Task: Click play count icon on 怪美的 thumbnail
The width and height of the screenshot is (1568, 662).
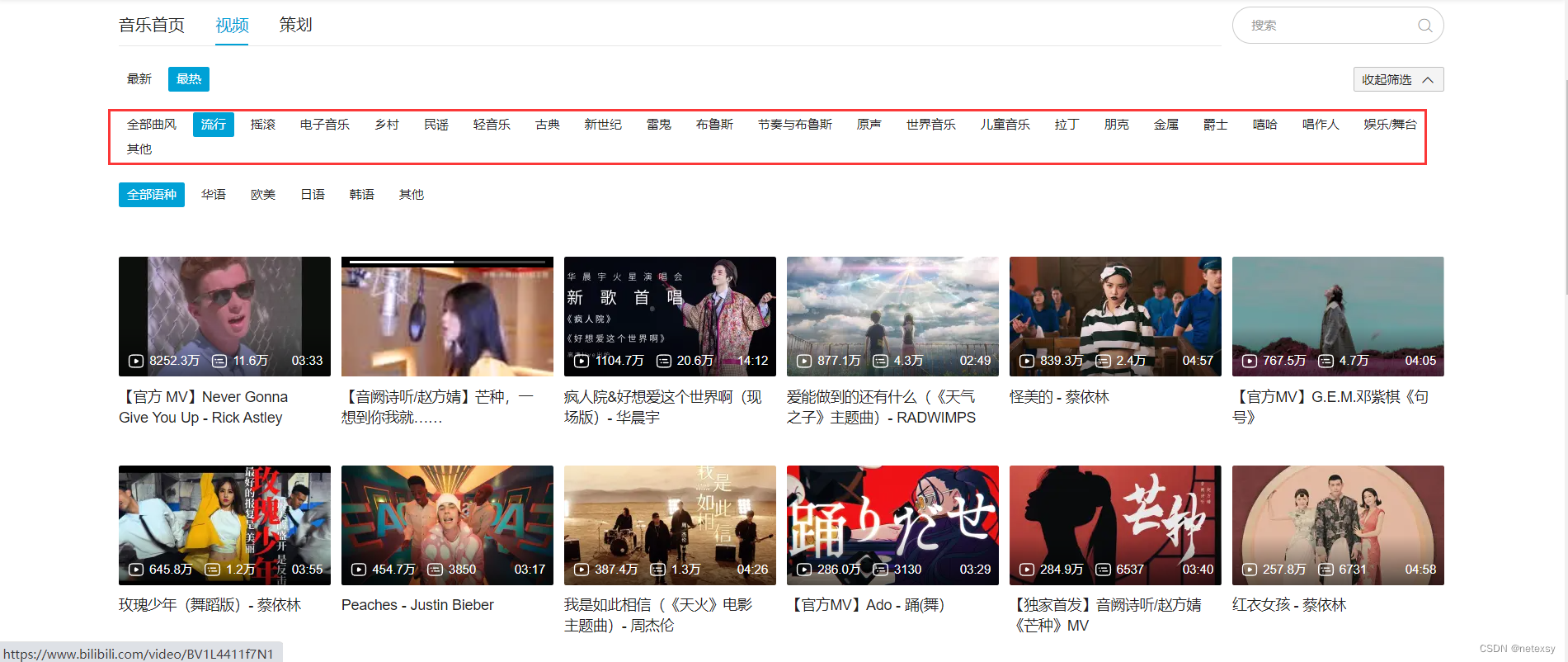Action: pos(1027,361)
